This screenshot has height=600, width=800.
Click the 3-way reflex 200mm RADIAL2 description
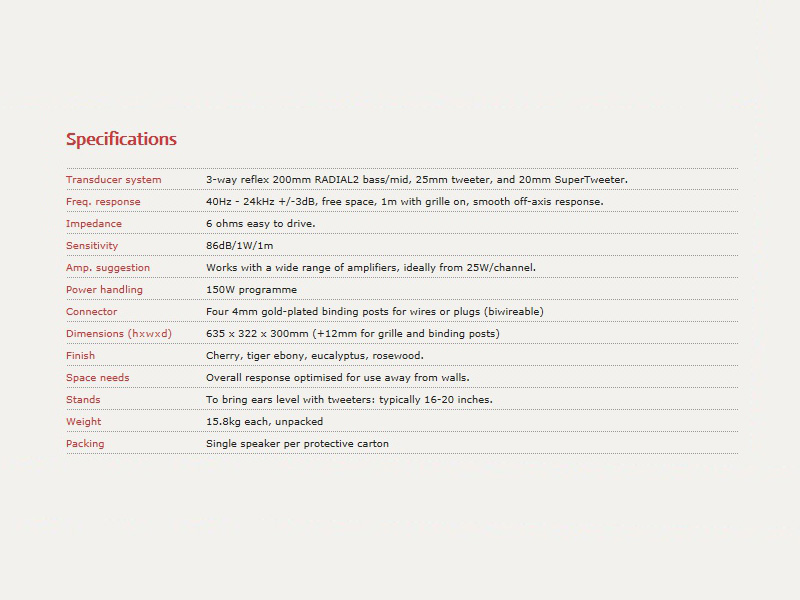pyautogui.click(x=417, y=180)
